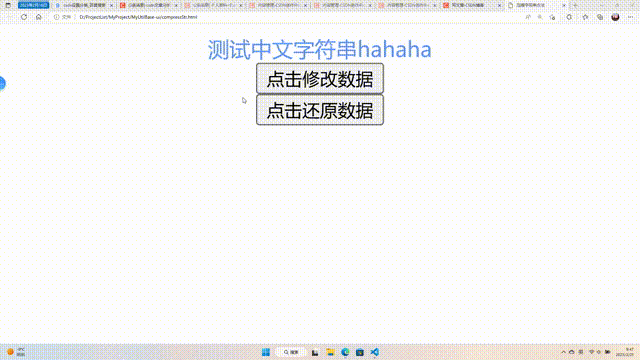
Task: Click the blue floating circle at left edge
Action: tap(2, 84)
